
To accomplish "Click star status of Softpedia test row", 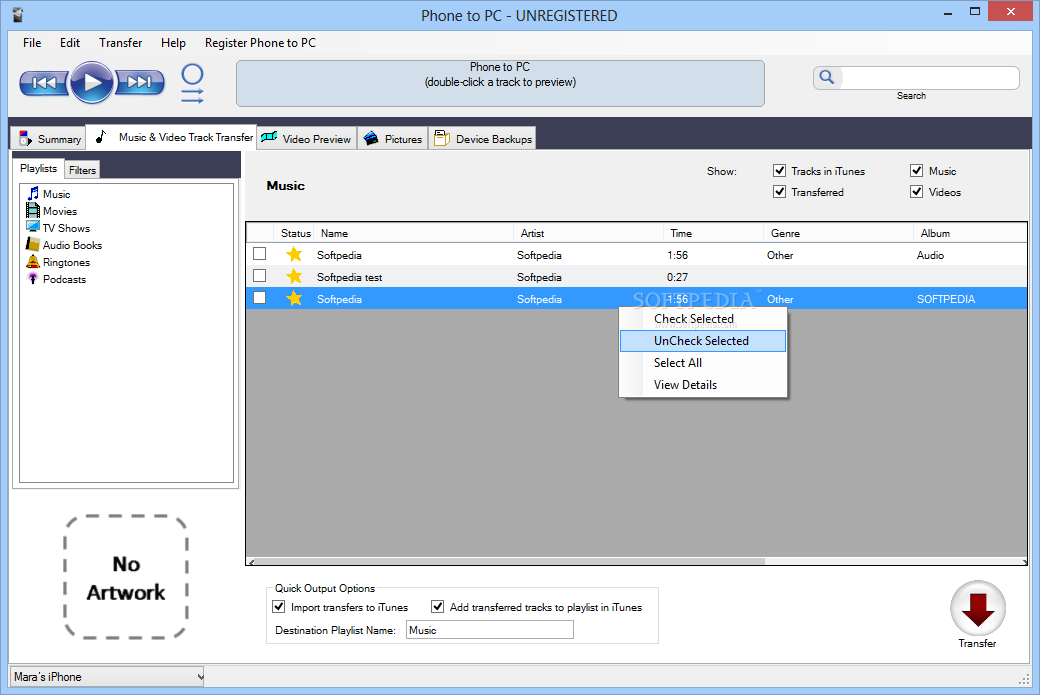I will click(294, 277).
